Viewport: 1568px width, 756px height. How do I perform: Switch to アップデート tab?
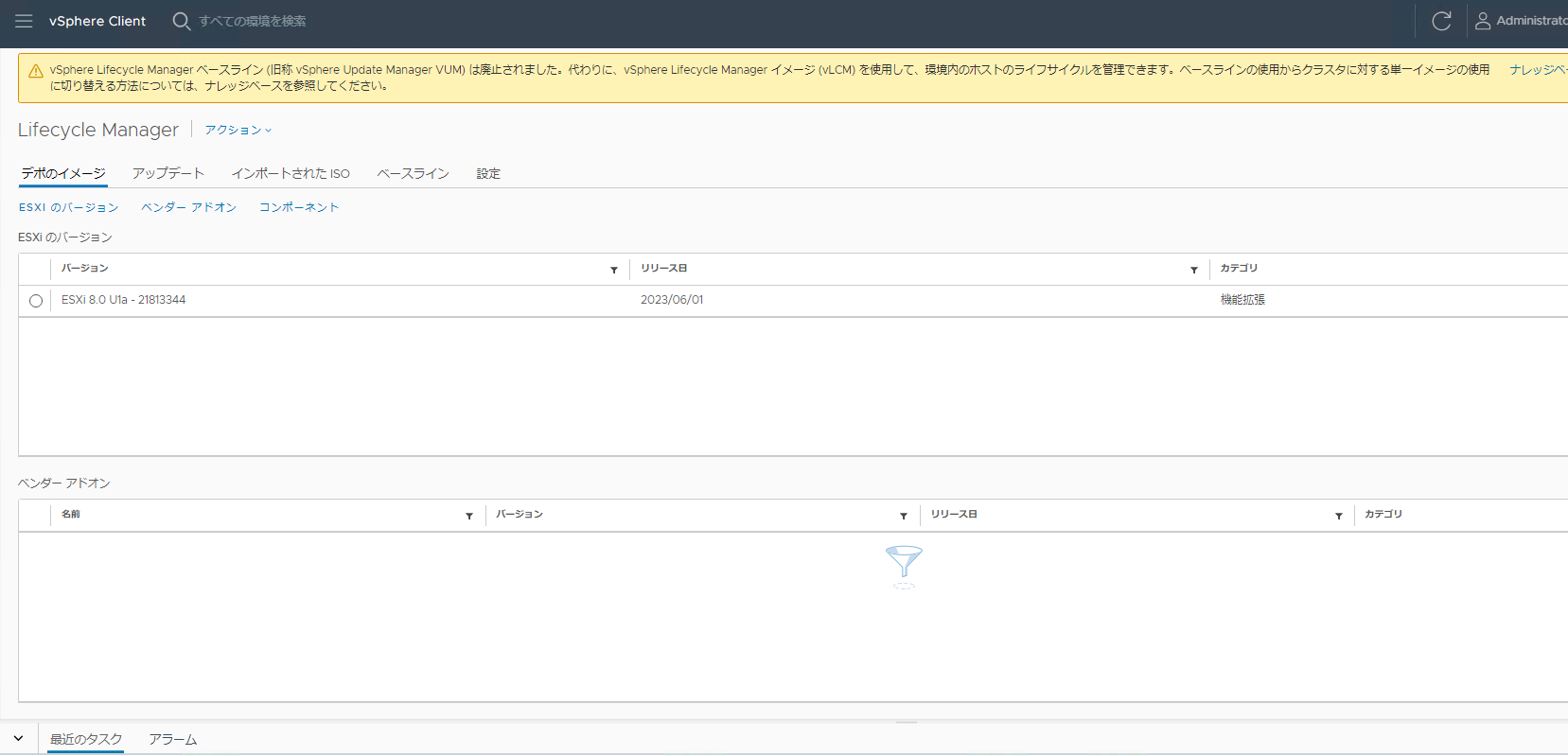[x=168, y=173]
